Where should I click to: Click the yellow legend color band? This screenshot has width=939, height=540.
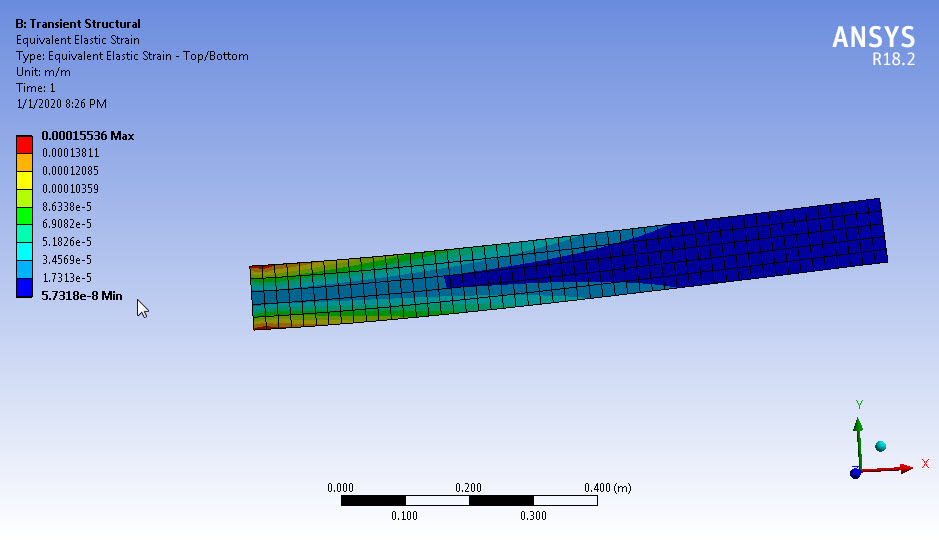[x=24, y=181]
